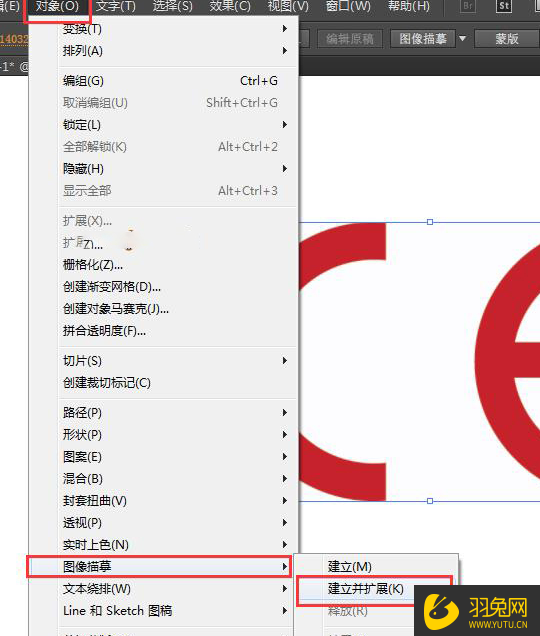The width and height of the screenshot is (540, 636).
Task: Open the 帮助(H) menu
Action: click(x=409, y=6)
